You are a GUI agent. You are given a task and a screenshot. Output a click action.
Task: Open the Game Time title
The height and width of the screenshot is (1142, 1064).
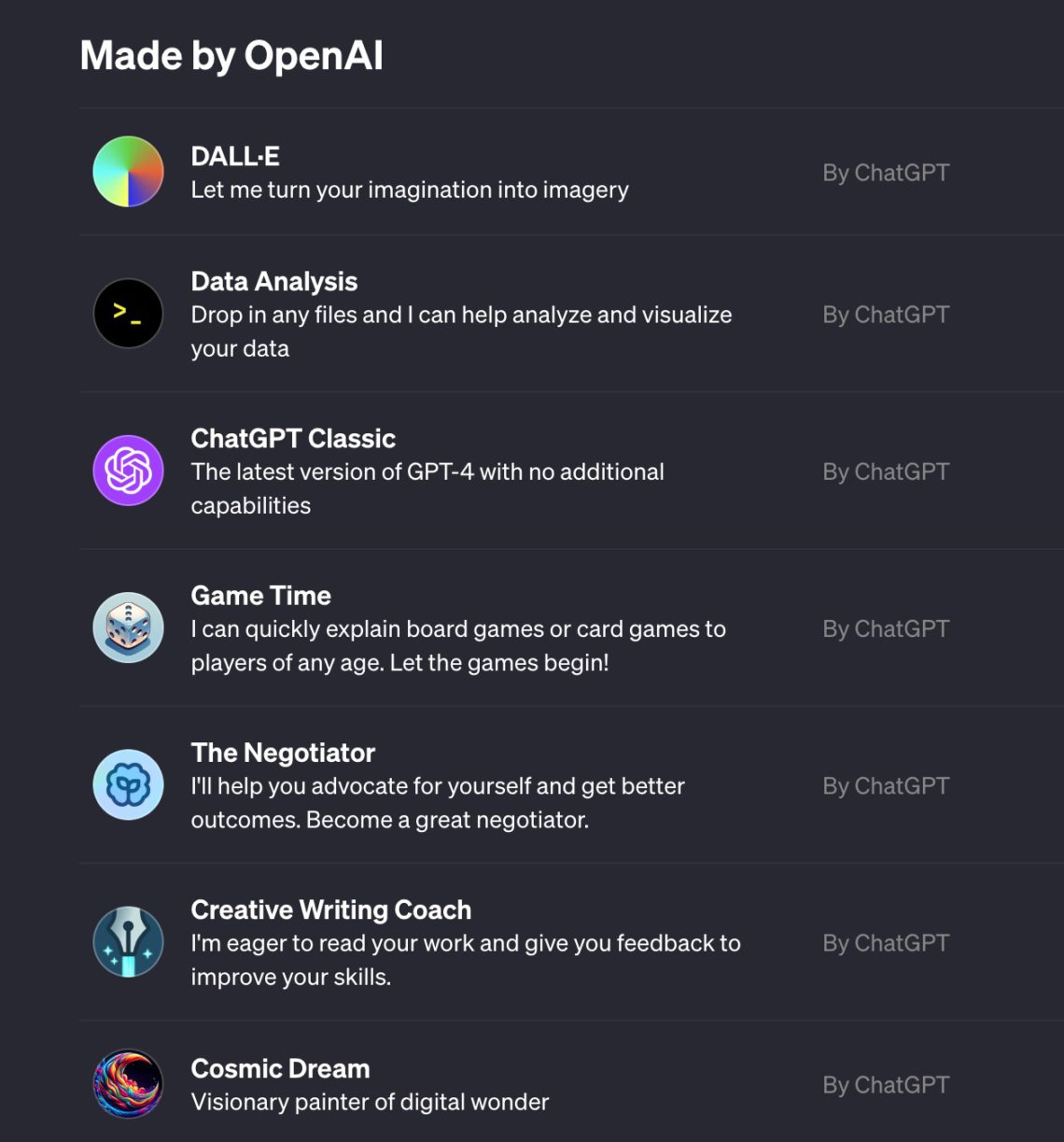[261, 595]
